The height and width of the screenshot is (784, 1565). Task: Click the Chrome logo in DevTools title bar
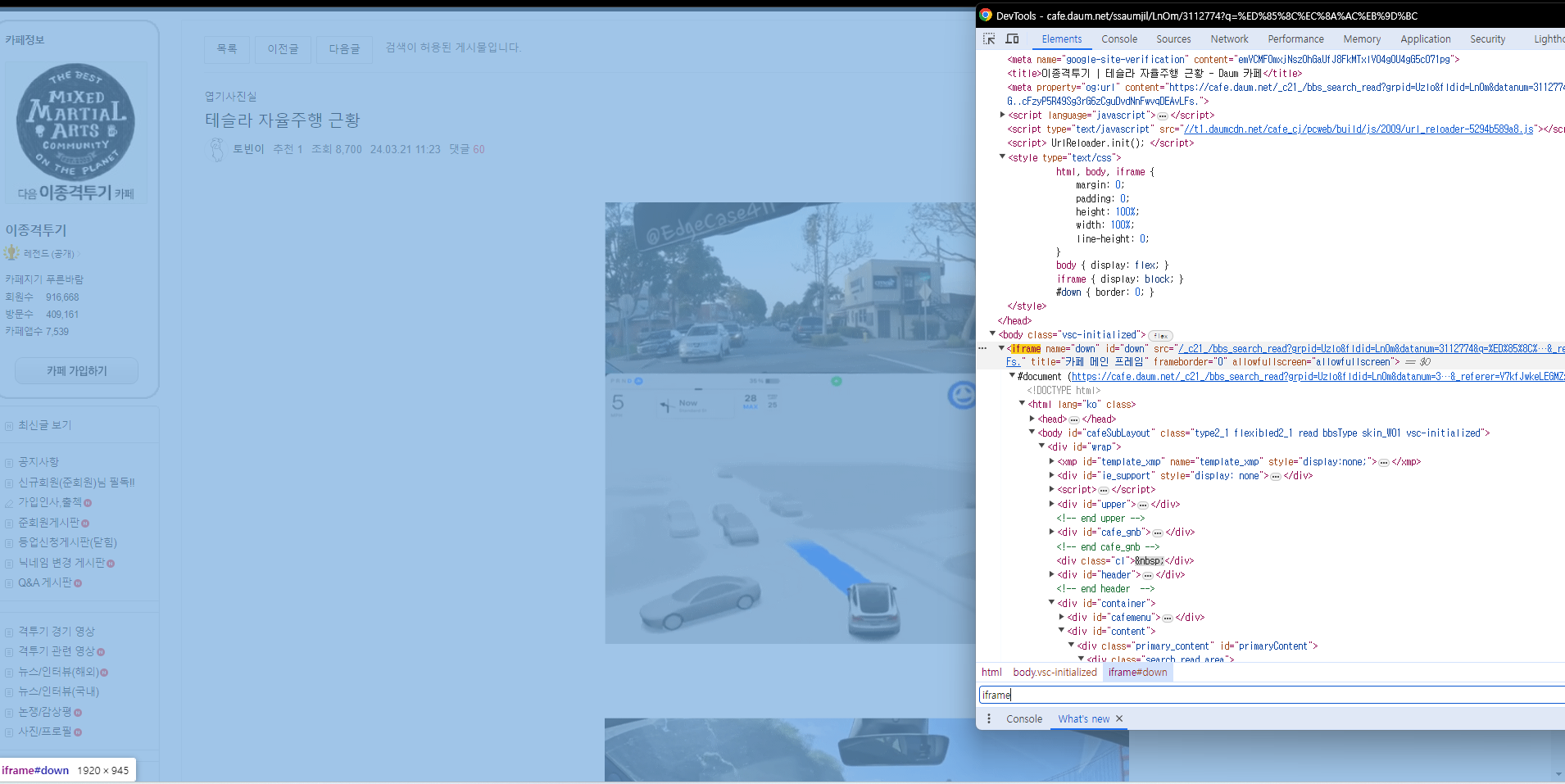pos(986,15)
